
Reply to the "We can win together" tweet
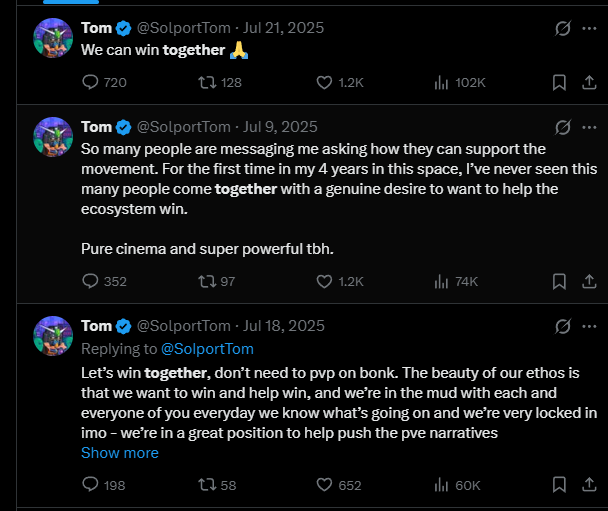(x=91, y=82)
